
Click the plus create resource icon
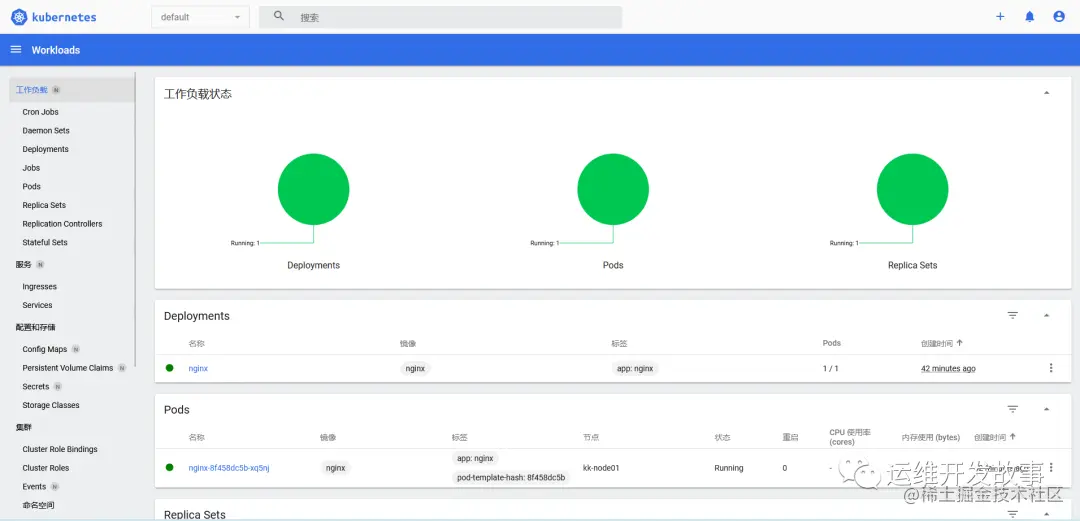[x=1000, y=17]
